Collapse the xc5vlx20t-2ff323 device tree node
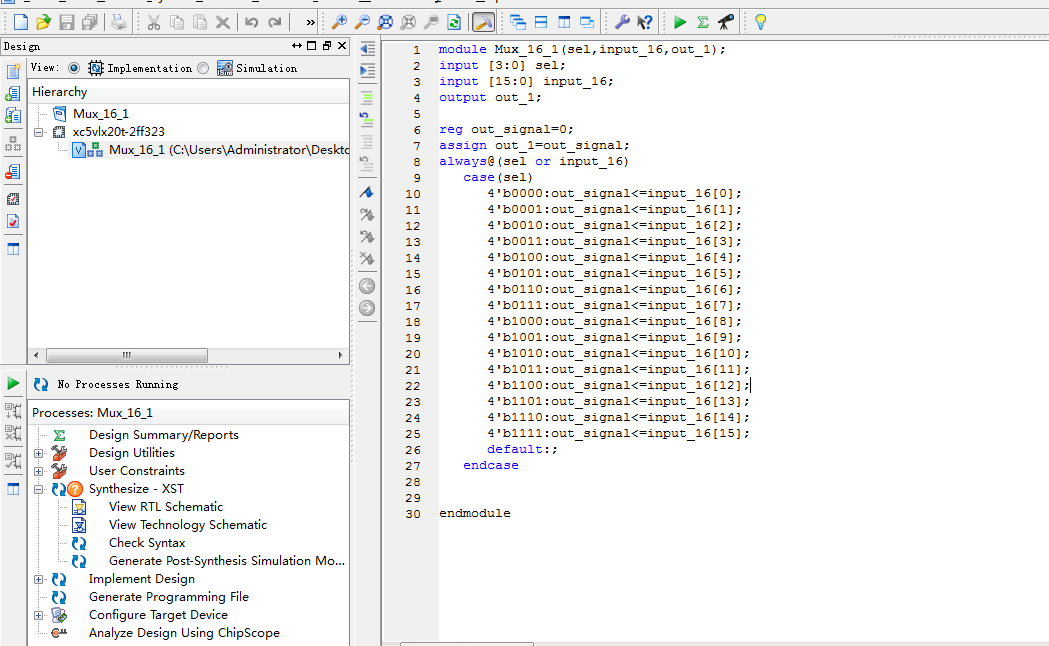Screen dimensions: 1049x646 pyautogui.click(x=39, y=132)
